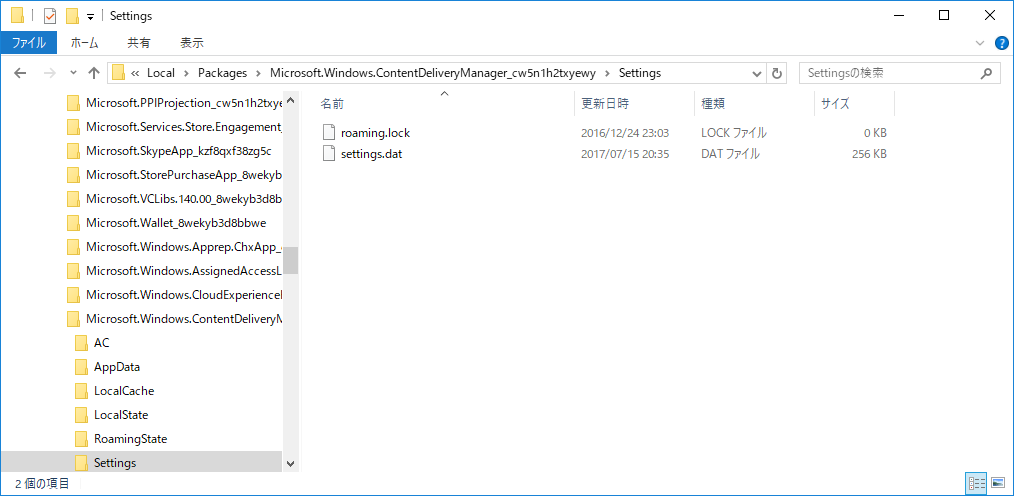Image resolution: width=1014 pixels, height=496 pixels.
Task: Switch to details view button
Action: point(976,484)
